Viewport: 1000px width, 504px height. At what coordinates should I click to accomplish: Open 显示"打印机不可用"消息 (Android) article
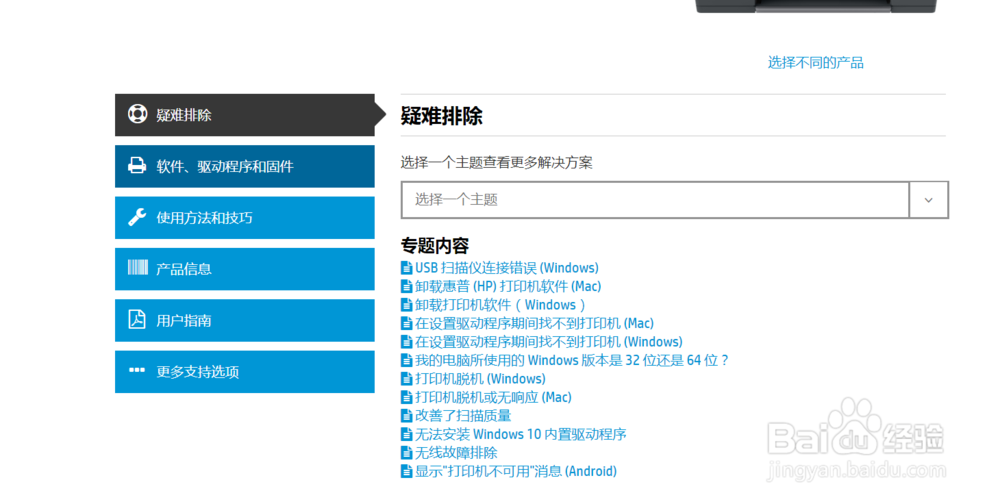(x=516, y=471)
